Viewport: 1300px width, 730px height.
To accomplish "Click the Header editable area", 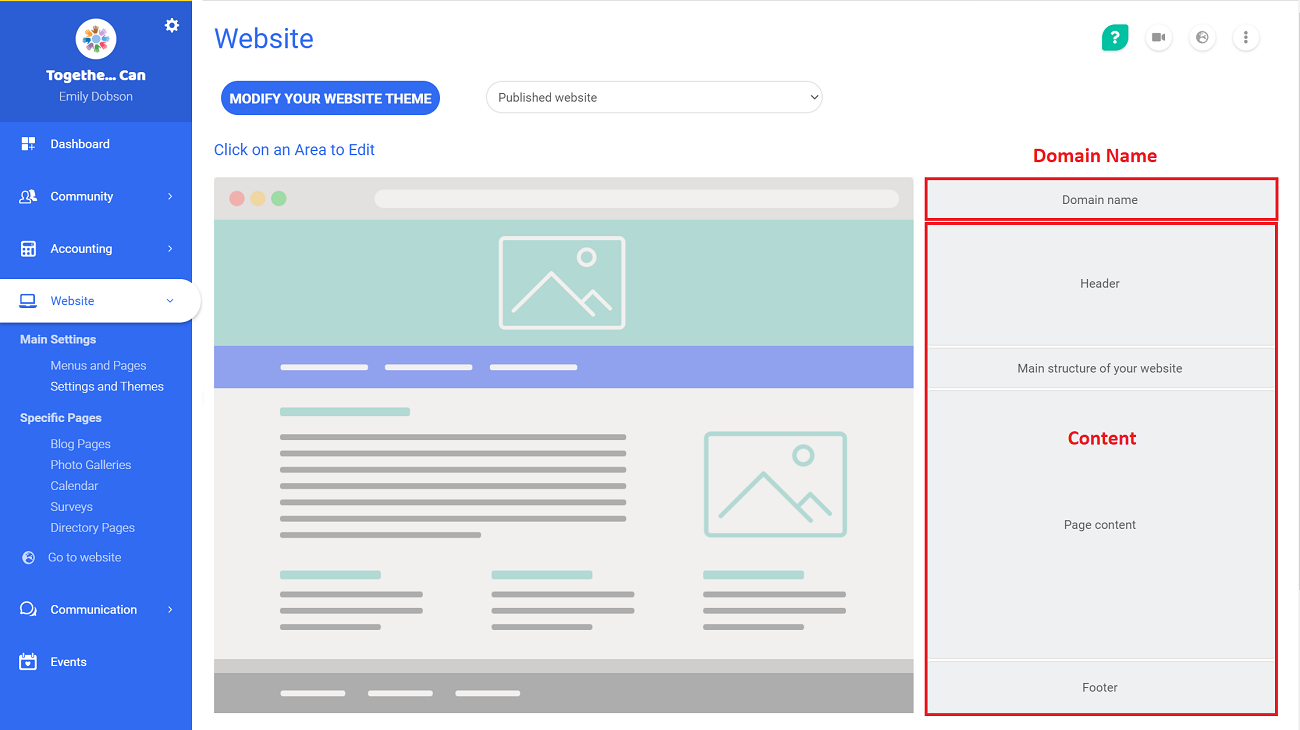I will [1100, 283].
